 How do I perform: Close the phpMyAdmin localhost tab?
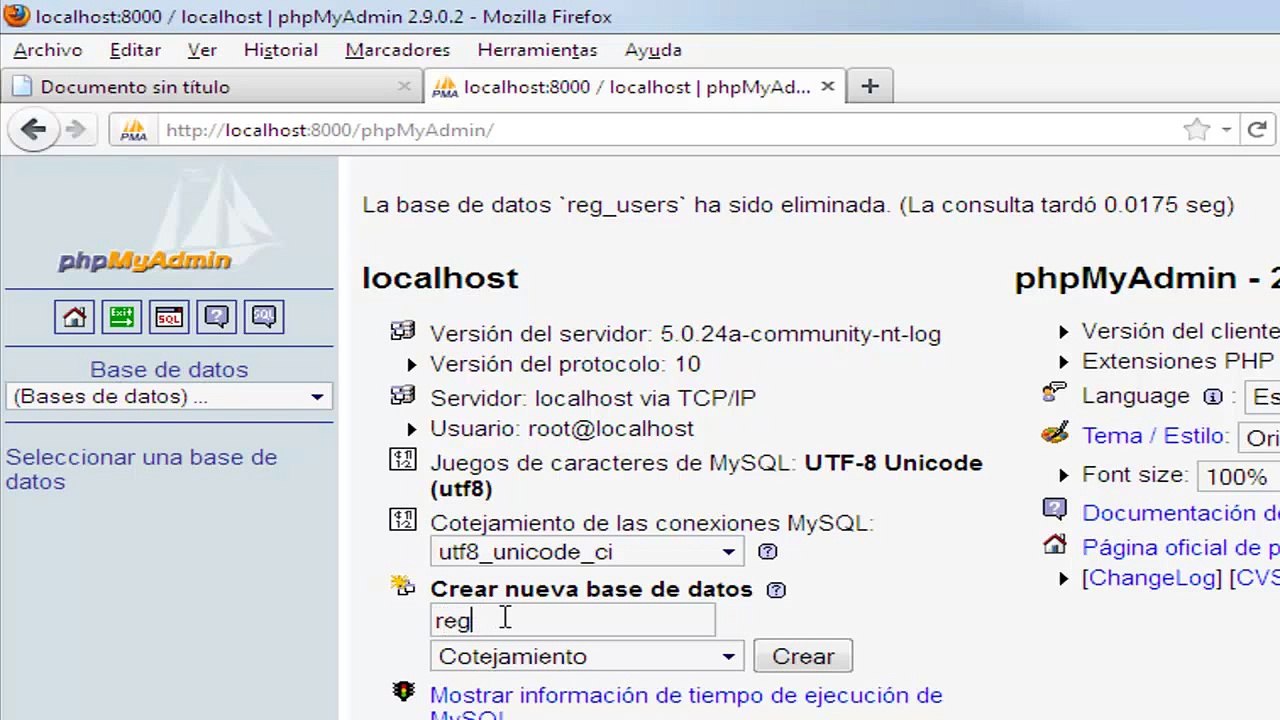click(x=827, y=87)
